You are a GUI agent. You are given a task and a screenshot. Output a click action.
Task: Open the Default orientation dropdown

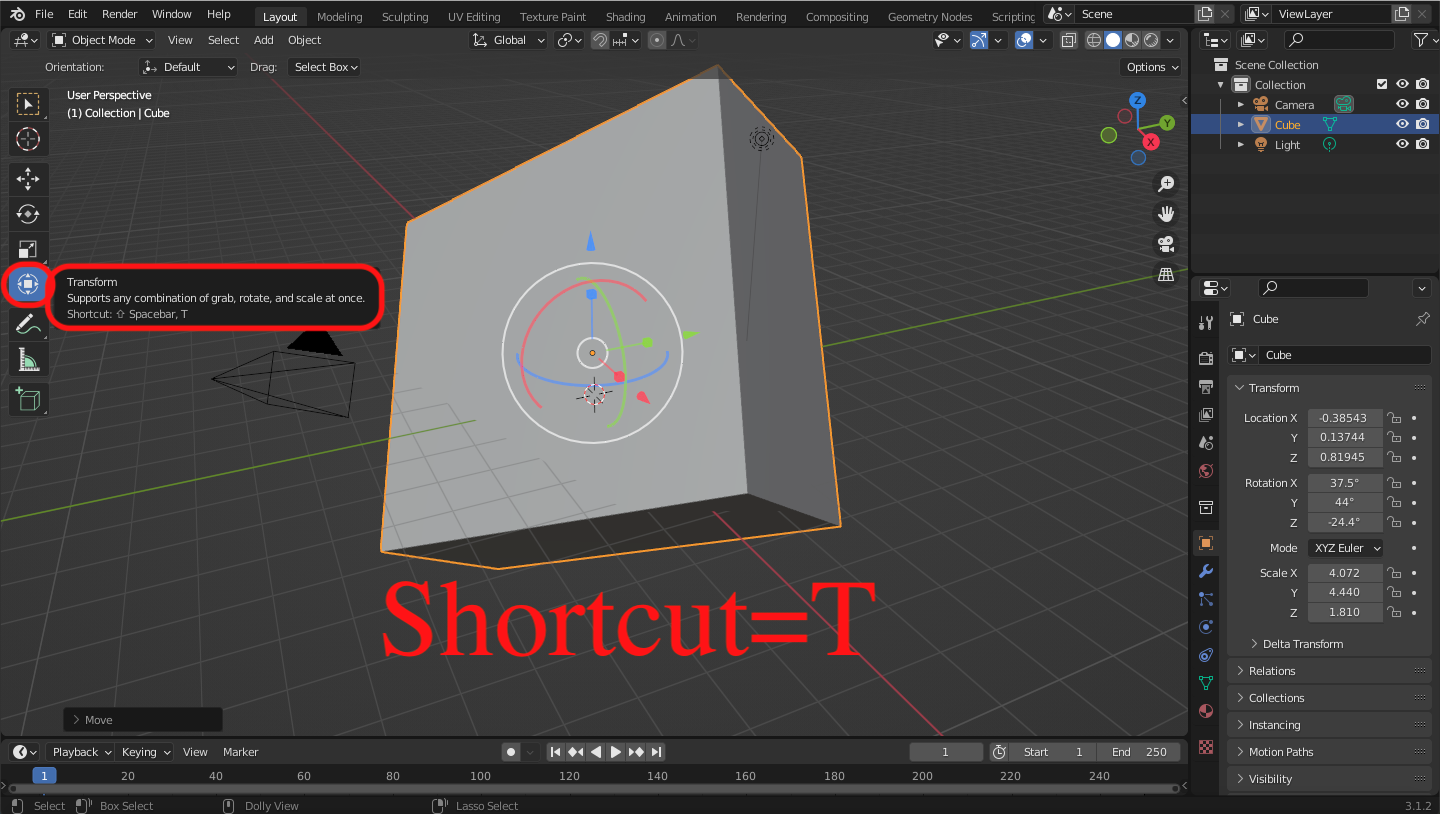(188, 67)
